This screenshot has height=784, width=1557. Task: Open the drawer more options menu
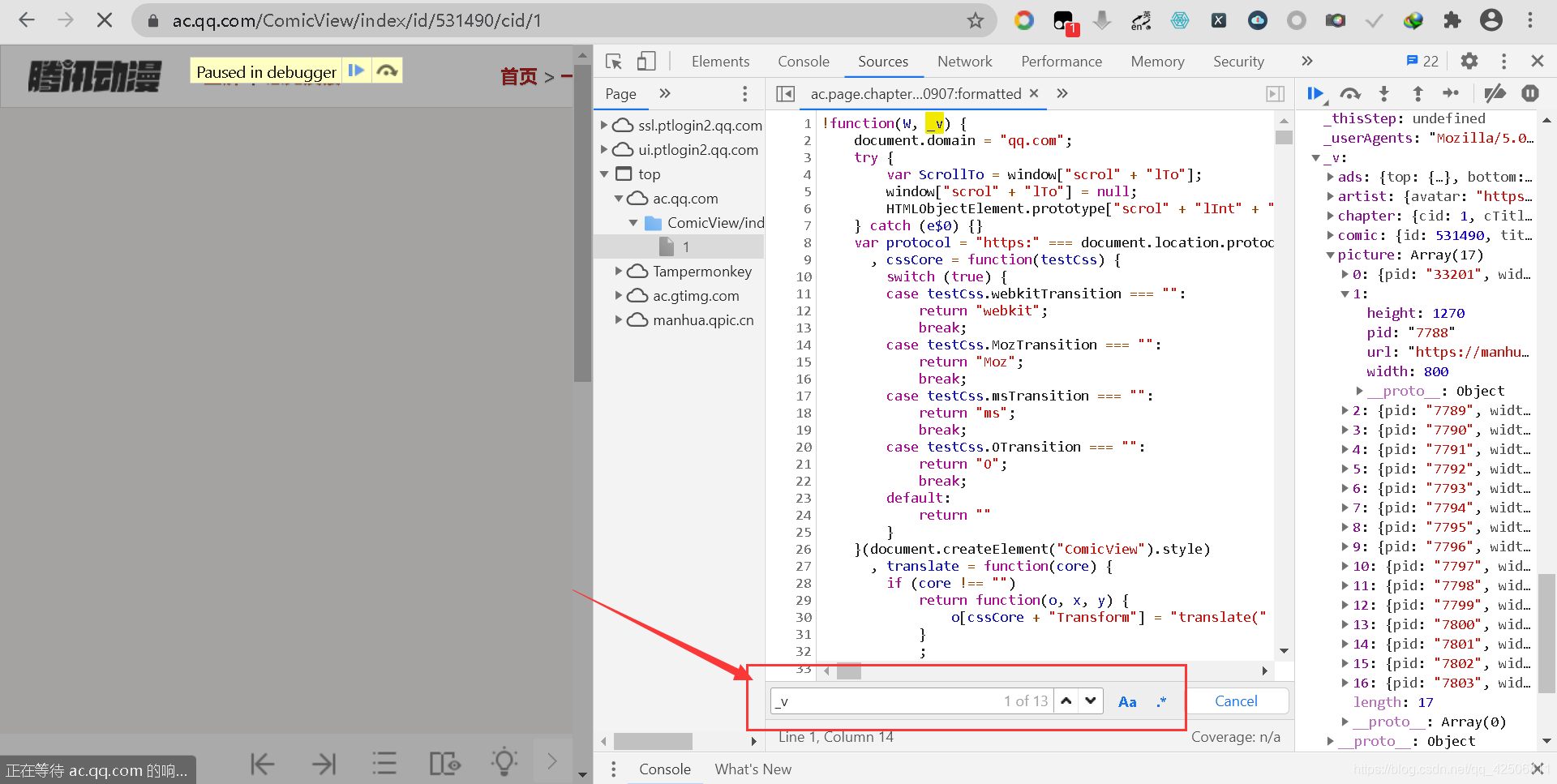(614, 769)
